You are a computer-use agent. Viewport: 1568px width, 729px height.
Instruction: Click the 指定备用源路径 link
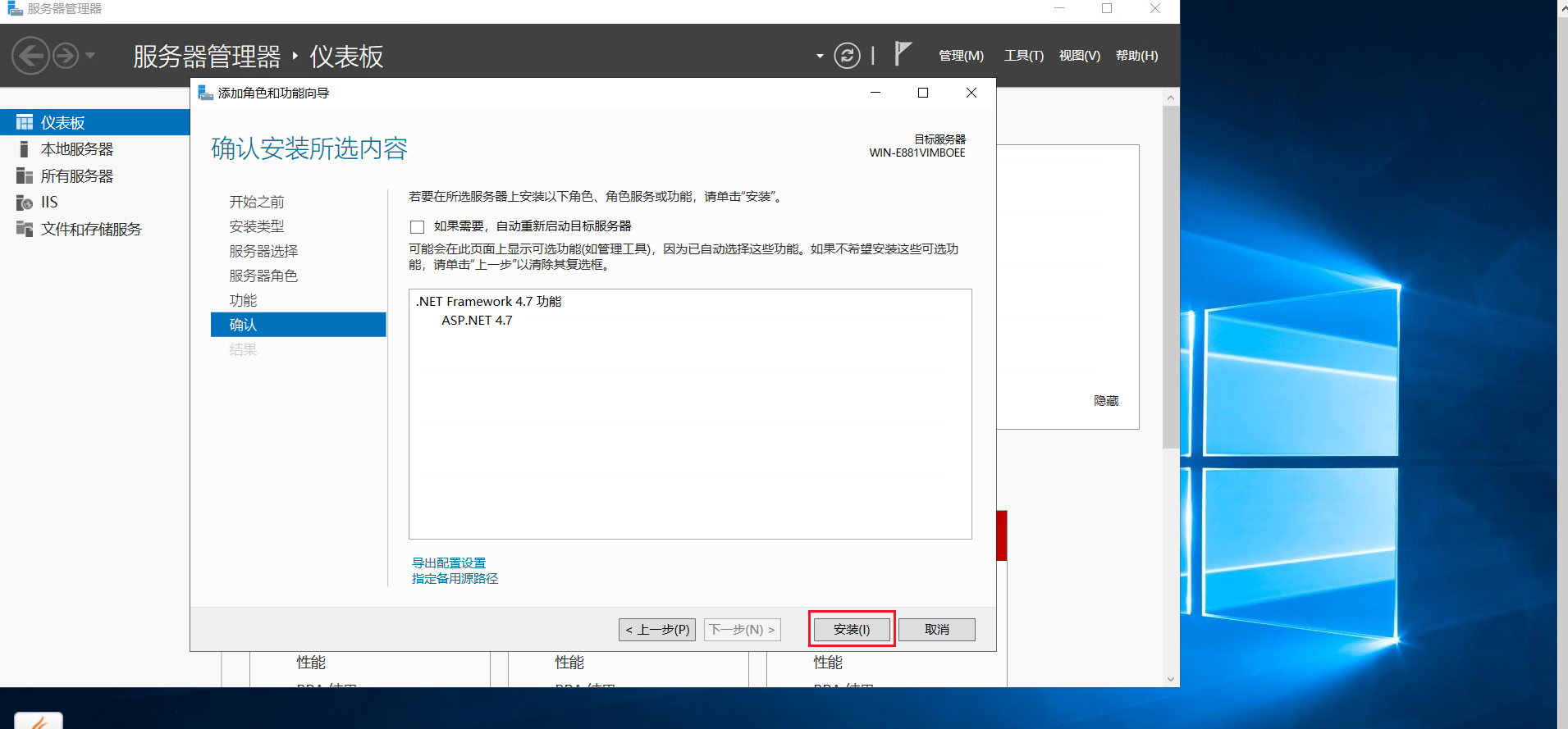(x=455, y=578)
